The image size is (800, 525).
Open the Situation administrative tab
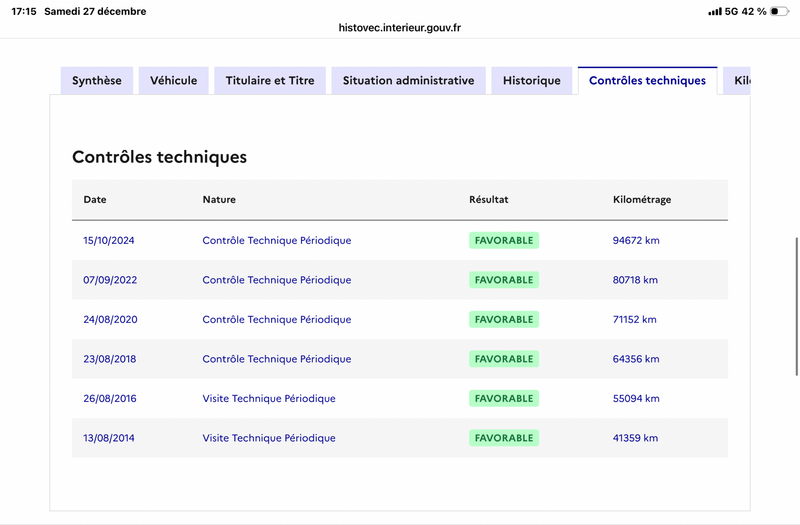point(408,81)
